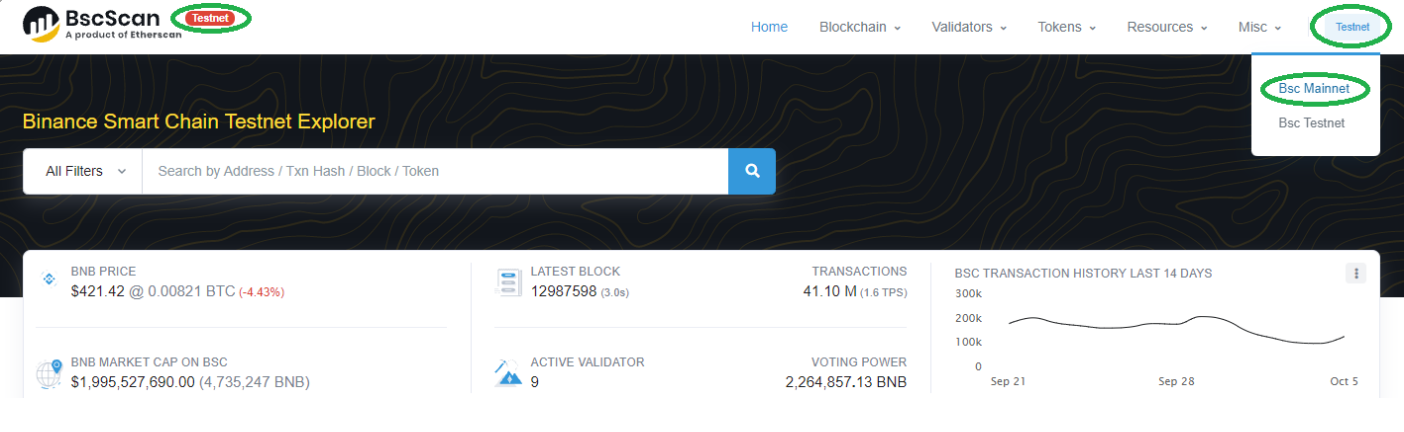Click the BNB price coin icon

tap(48, 280)
